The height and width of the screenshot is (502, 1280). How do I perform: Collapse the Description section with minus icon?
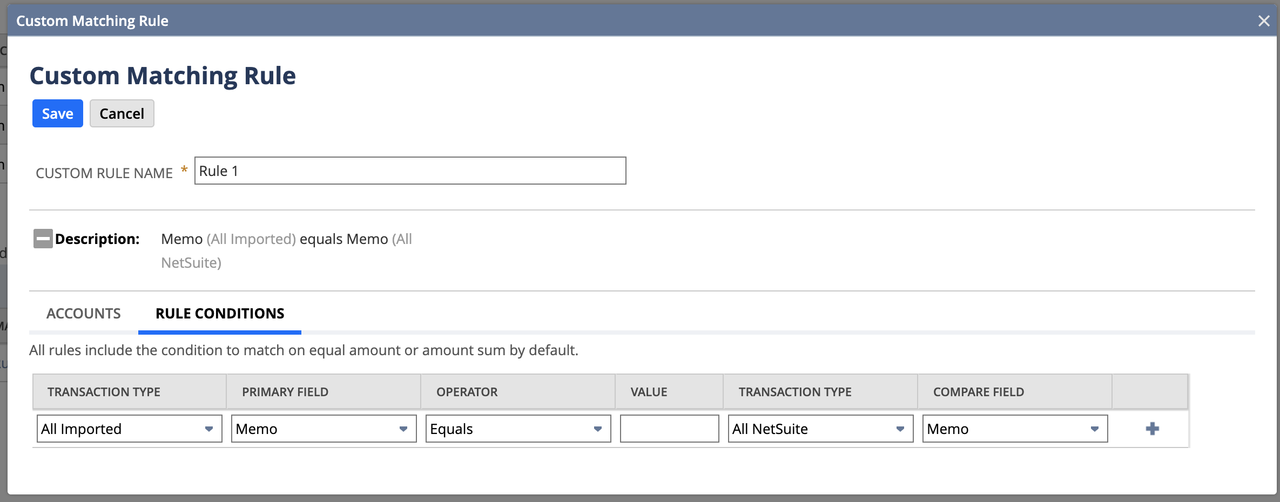(x=42, y=239)
